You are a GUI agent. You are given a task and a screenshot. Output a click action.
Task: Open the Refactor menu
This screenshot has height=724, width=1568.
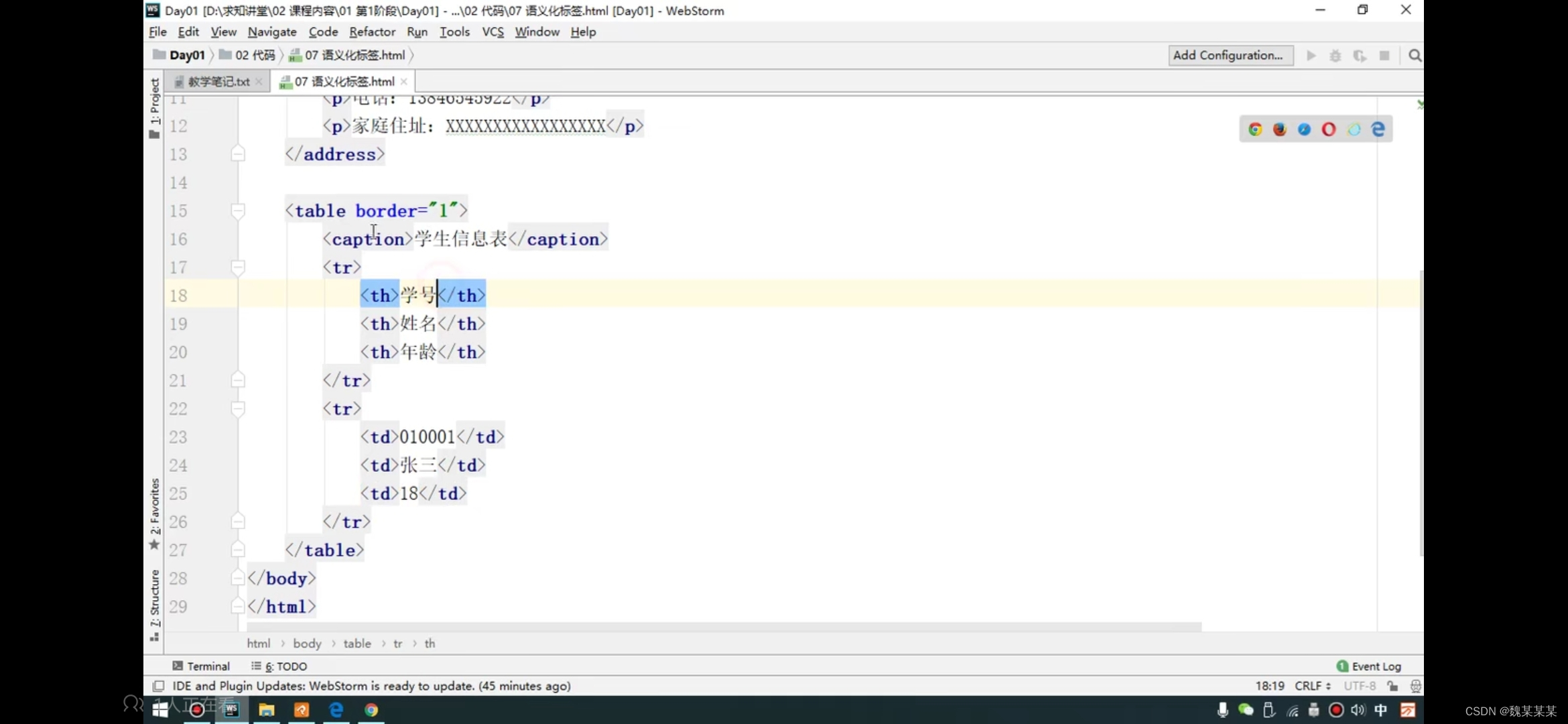coord(372,32)
